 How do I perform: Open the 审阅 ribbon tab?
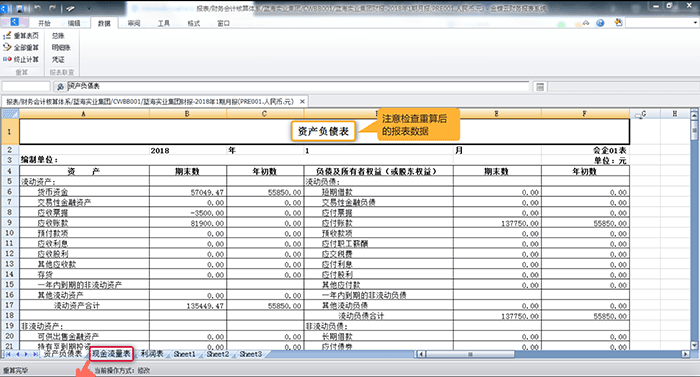[x=134, y=23]
